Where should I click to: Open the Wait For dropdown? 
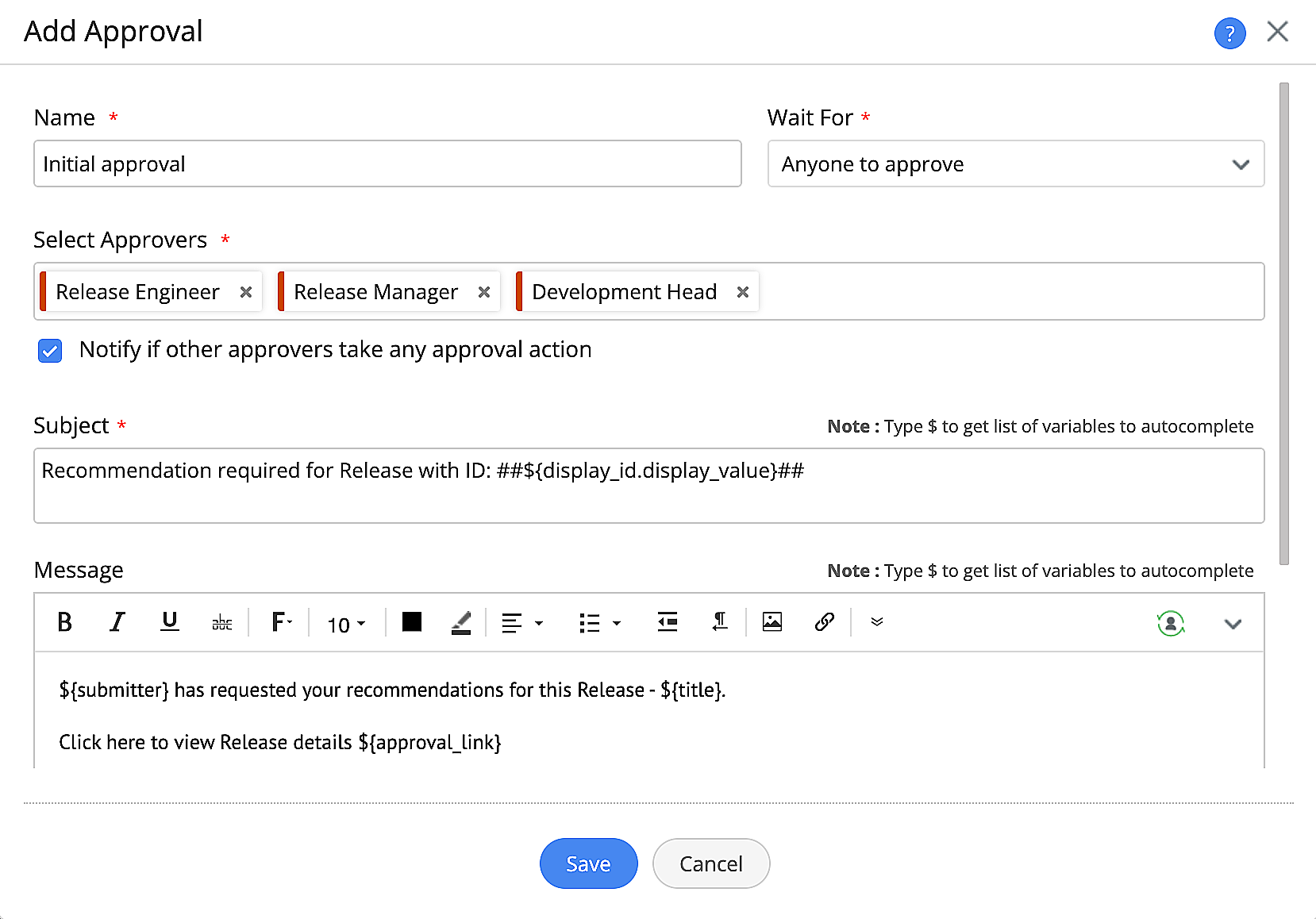[x=1241, y=164]
